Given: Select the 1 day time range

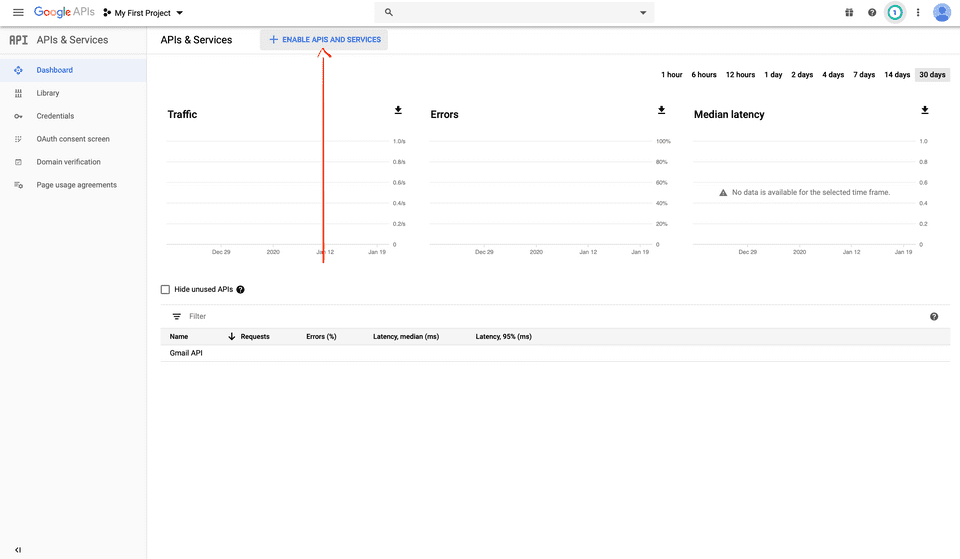Looking at the screenshot, I should pos(773,75).
